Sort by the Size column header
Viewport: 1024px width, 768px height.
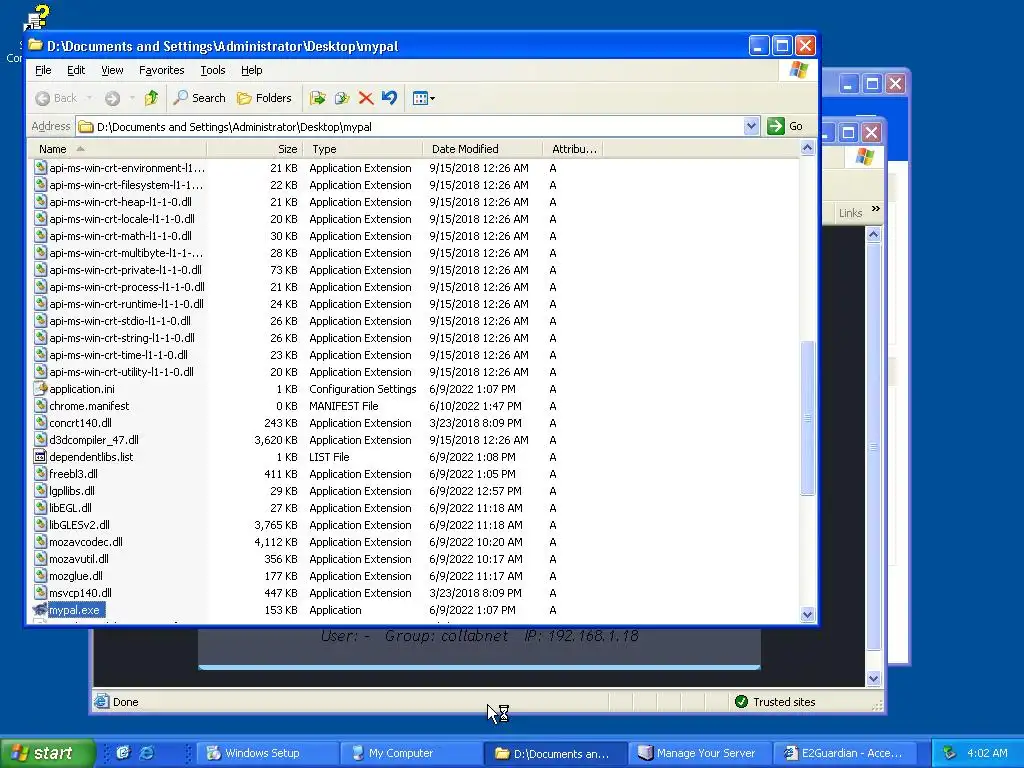tap(255, 149)
